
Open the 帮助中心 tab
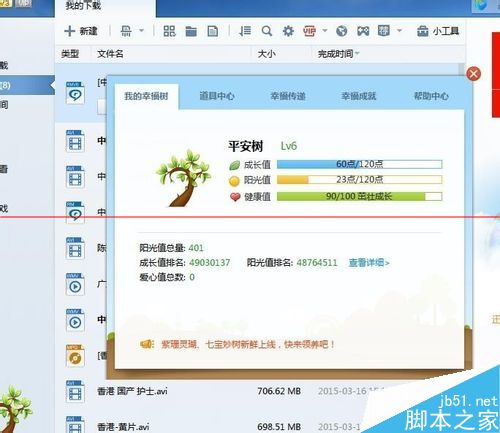(431, 96)
